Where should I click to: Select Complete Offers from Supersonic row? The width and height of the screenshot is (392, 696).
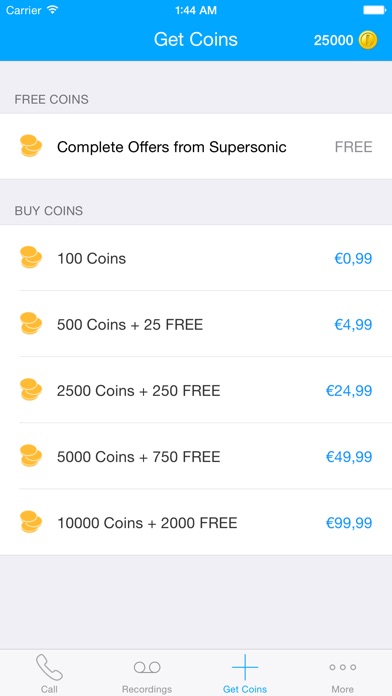[196, 146]
